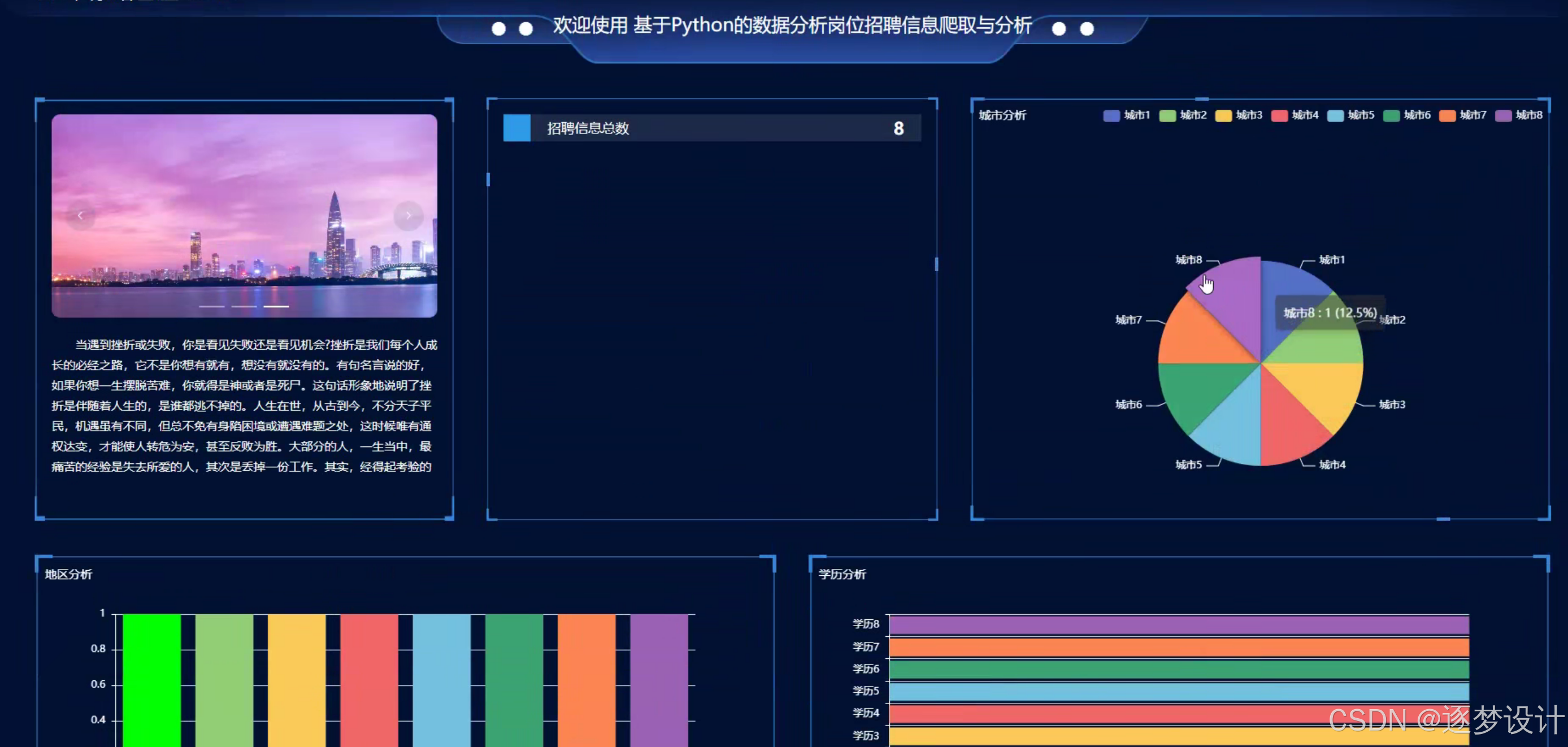Toggle 城市7 legend item
Viewport: 1568px width, 747px height.
1462,115
